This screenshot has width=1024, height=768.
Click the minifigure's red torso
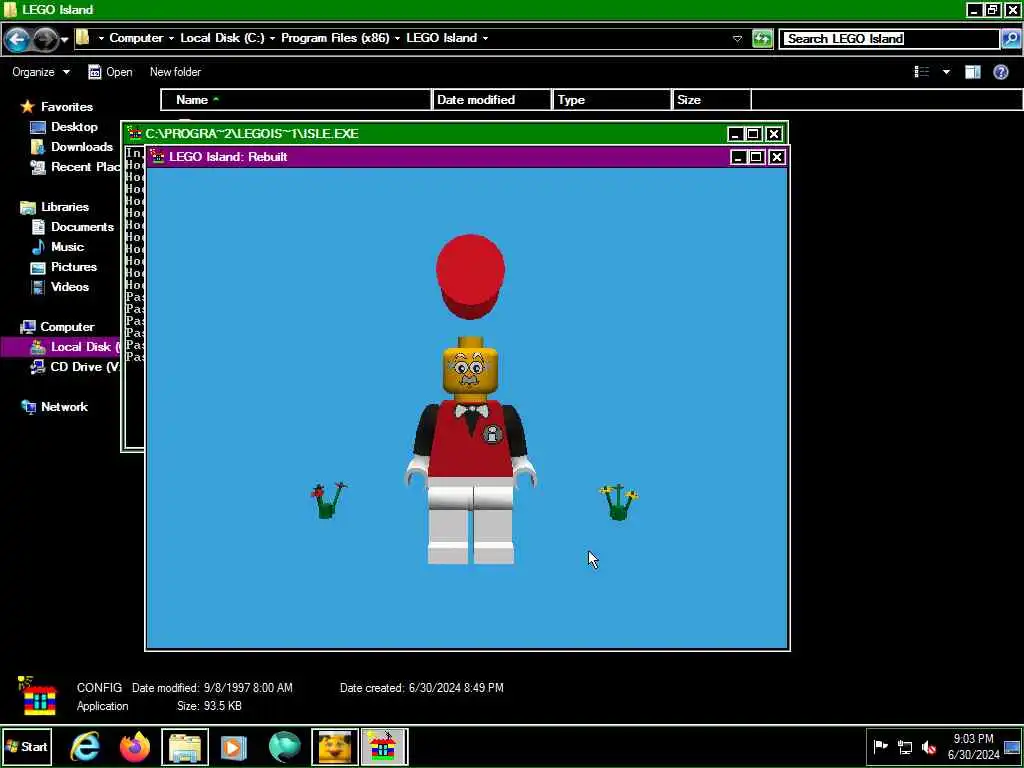[470, 439]
